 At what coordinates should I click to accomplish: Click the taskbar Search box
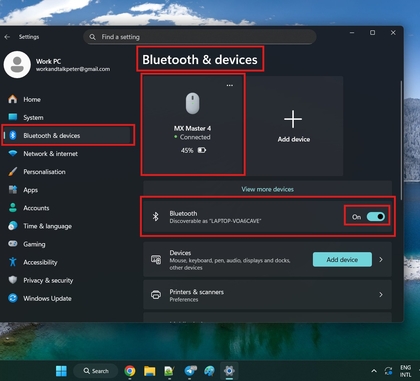click(x=96, y=371)
